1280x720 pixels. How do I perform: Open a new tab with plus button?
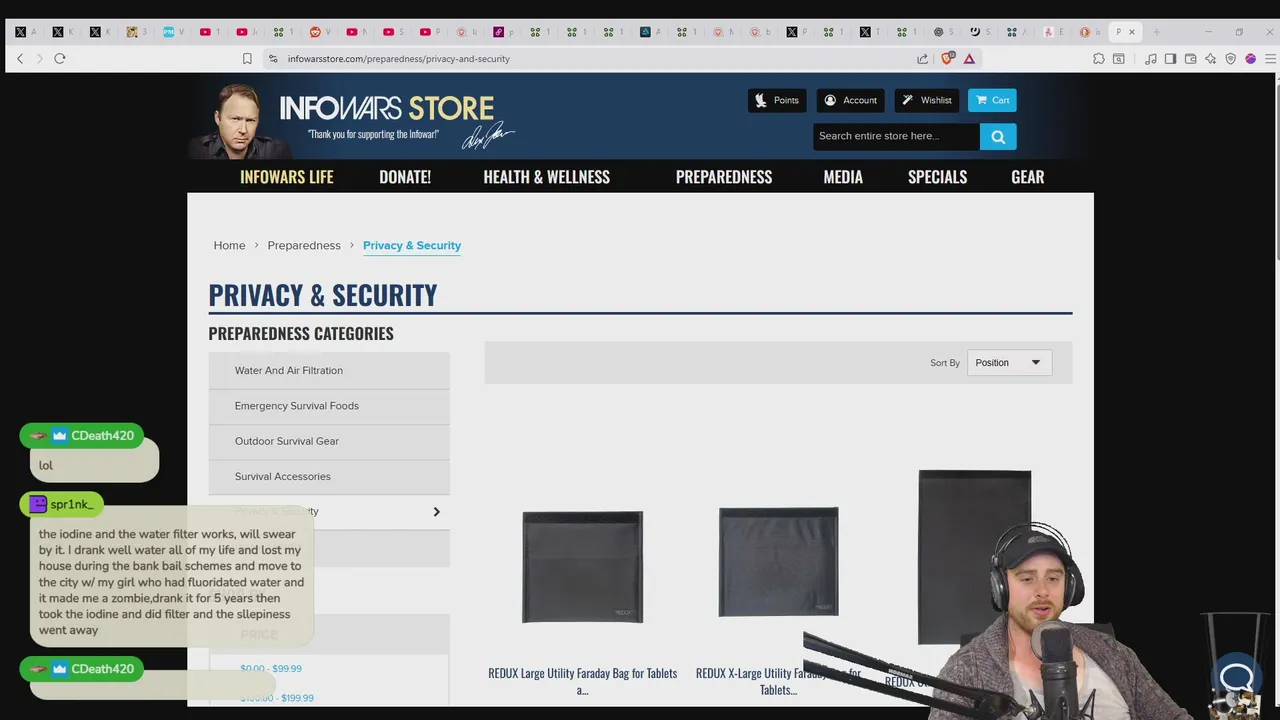click(1156, 32)
